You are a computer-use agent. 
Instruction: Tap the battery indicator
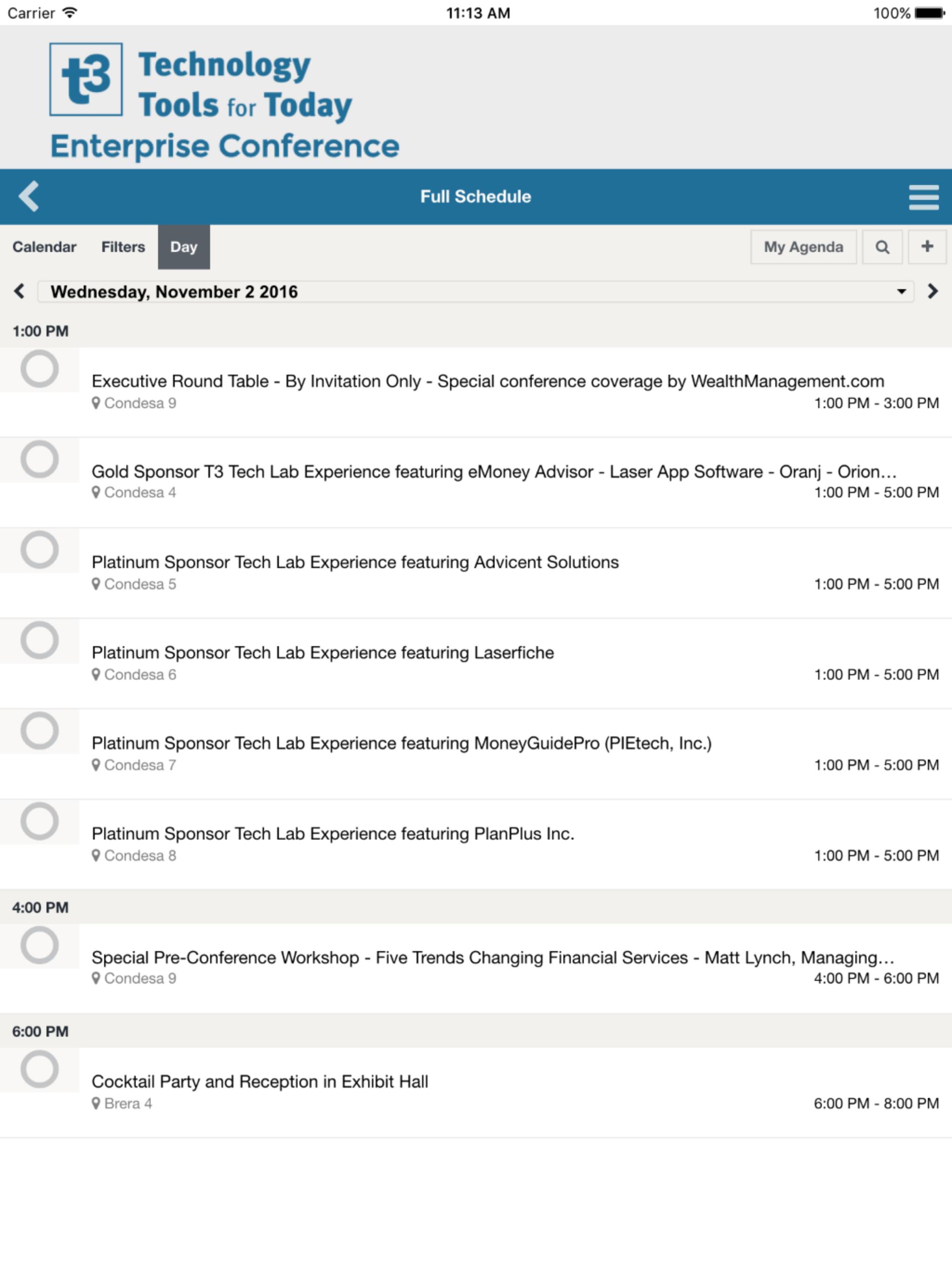click(930, 13)
